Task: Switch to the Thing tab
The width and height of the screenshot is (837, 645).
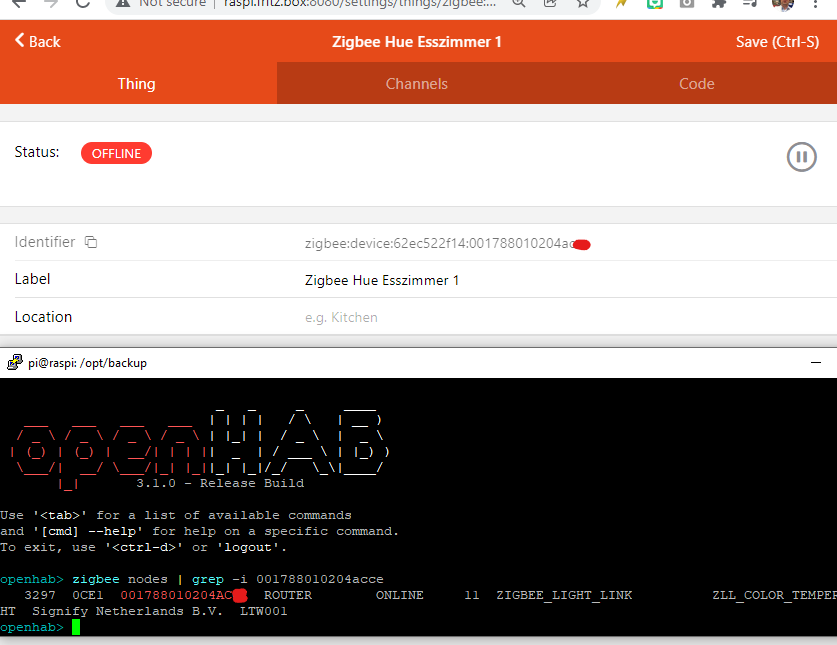Action: coord(137,83)
